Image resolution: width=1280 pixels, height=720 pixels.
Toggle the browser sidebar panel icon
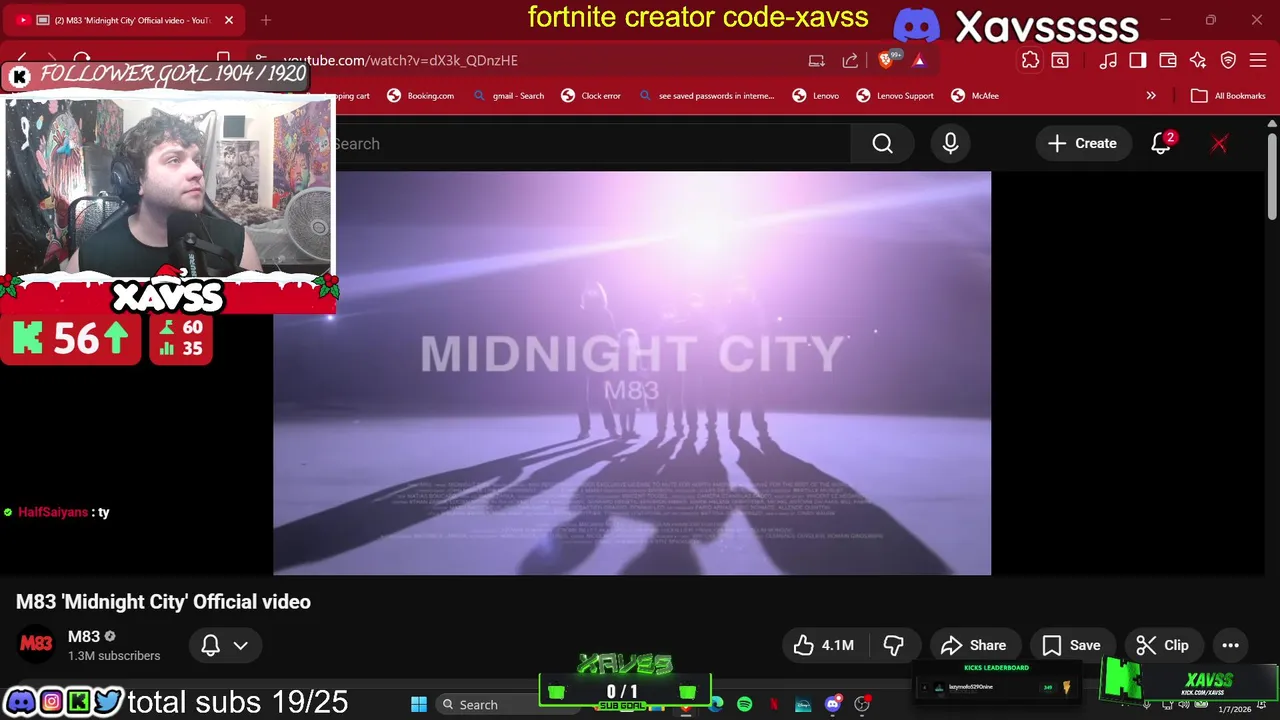[x=1138, y=60]
